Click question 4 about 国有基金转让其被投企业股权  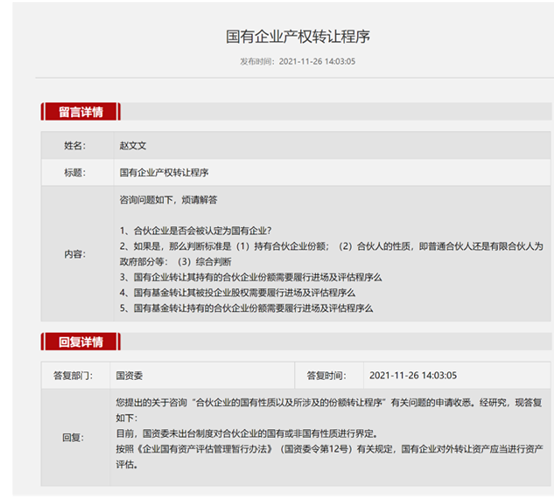coord(237,292)
